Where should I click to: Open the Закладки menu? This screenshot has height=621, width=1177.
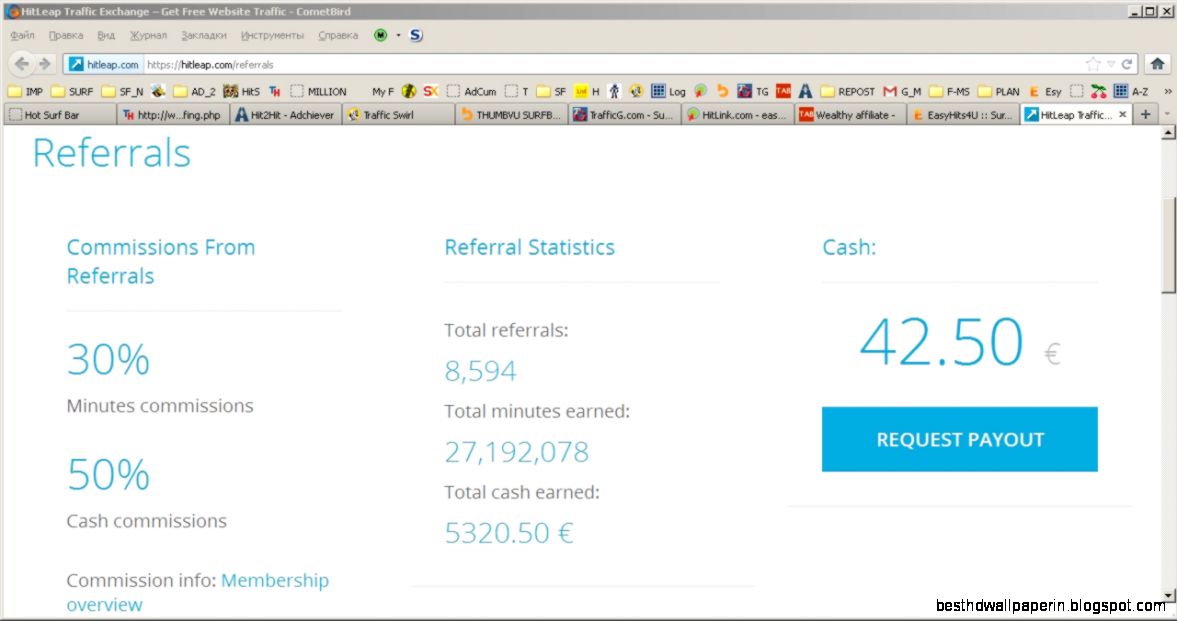(x=205, y=35)
